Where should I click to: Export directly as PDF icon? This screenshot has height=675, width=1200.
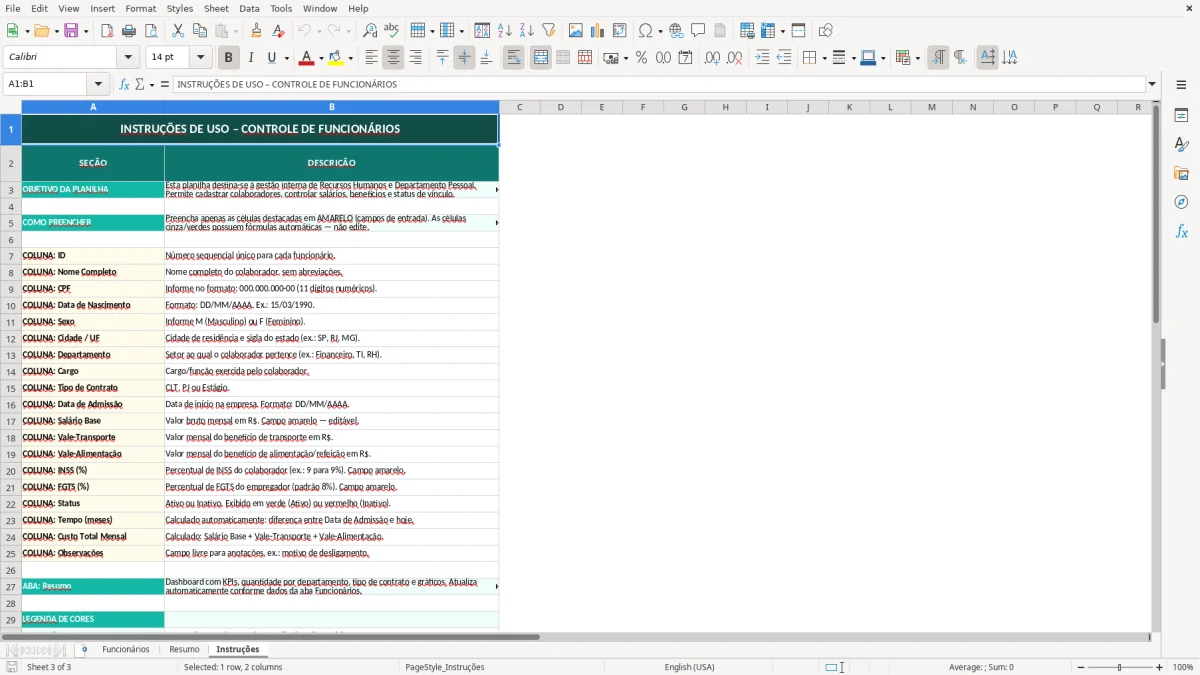click(x=107, y=31)
